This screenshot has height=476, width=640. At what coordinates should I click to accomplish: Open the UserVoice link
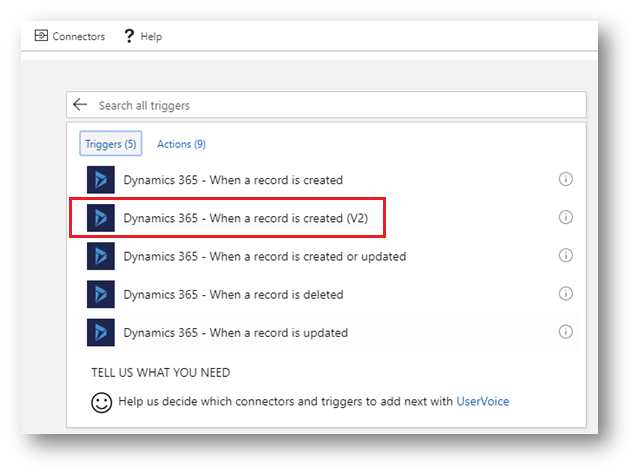(x=482, y=402)
